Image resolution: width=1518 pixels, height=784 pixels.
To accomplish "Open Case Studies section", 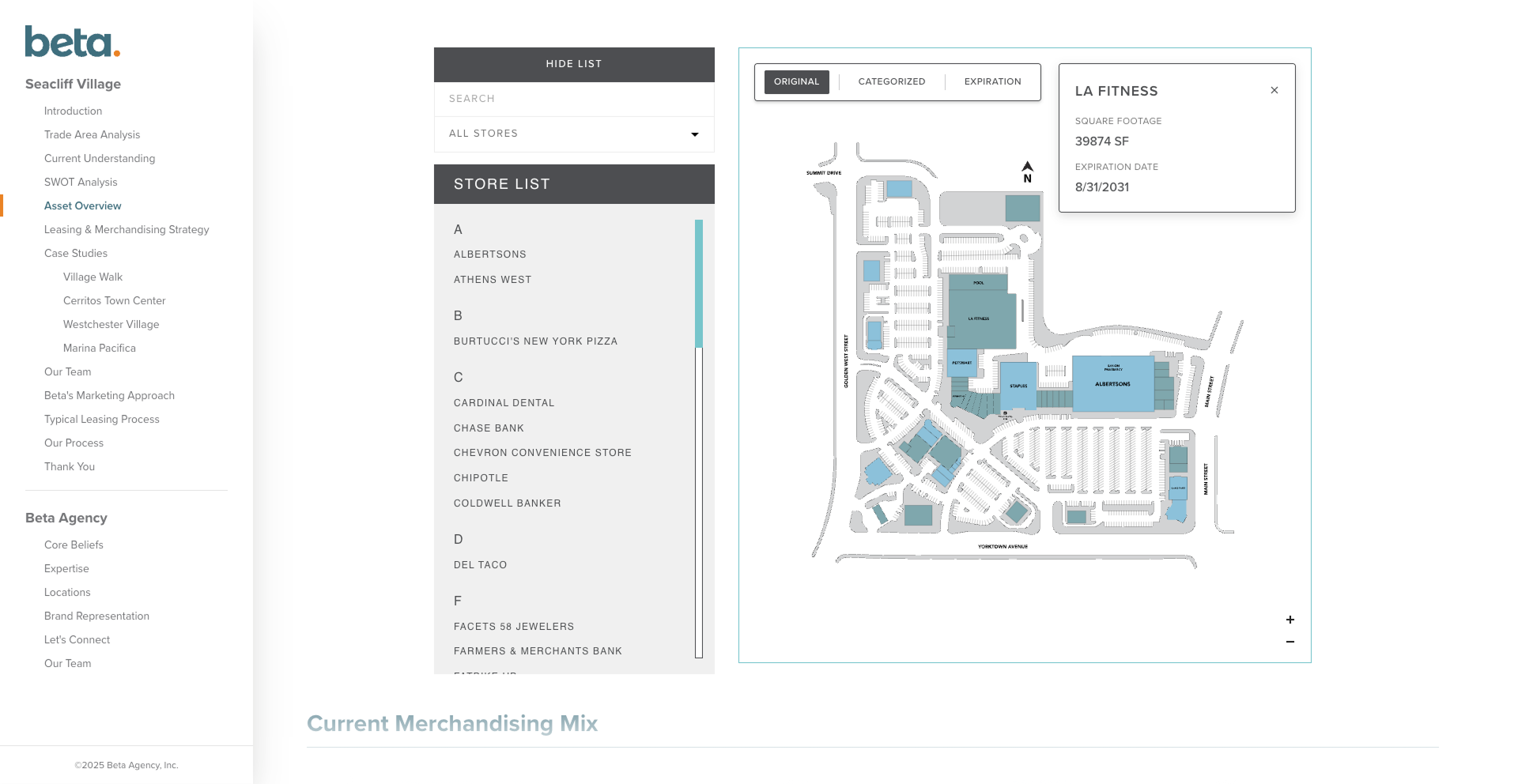I will pyautogui.click(x=76, y=254).
